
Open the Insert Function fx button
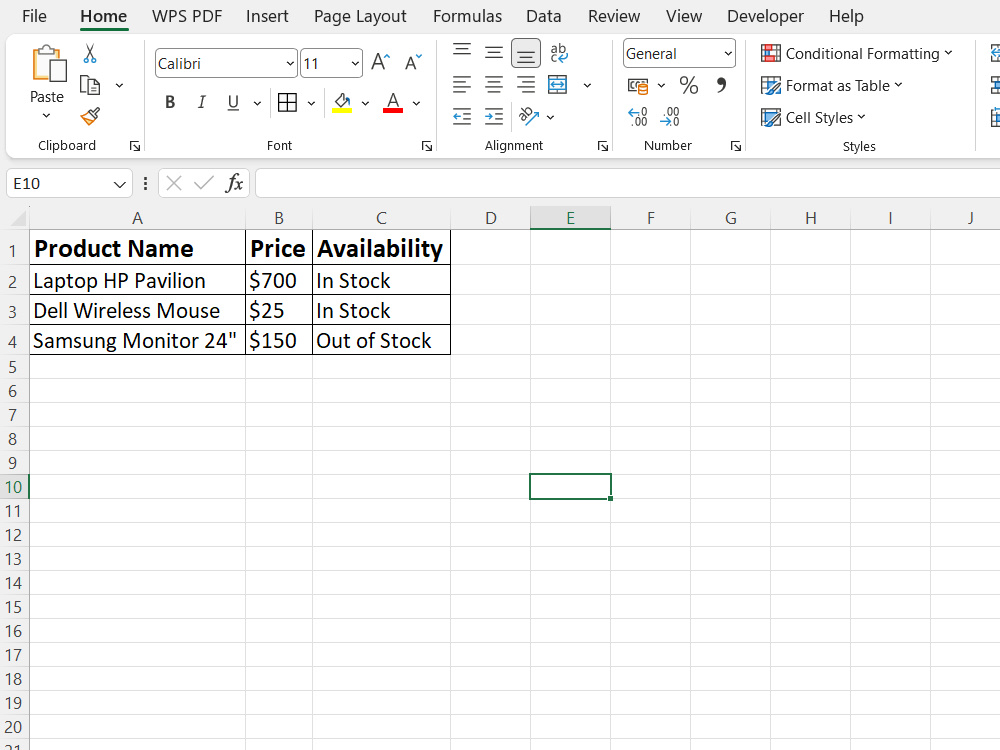[x=234, y=184]
